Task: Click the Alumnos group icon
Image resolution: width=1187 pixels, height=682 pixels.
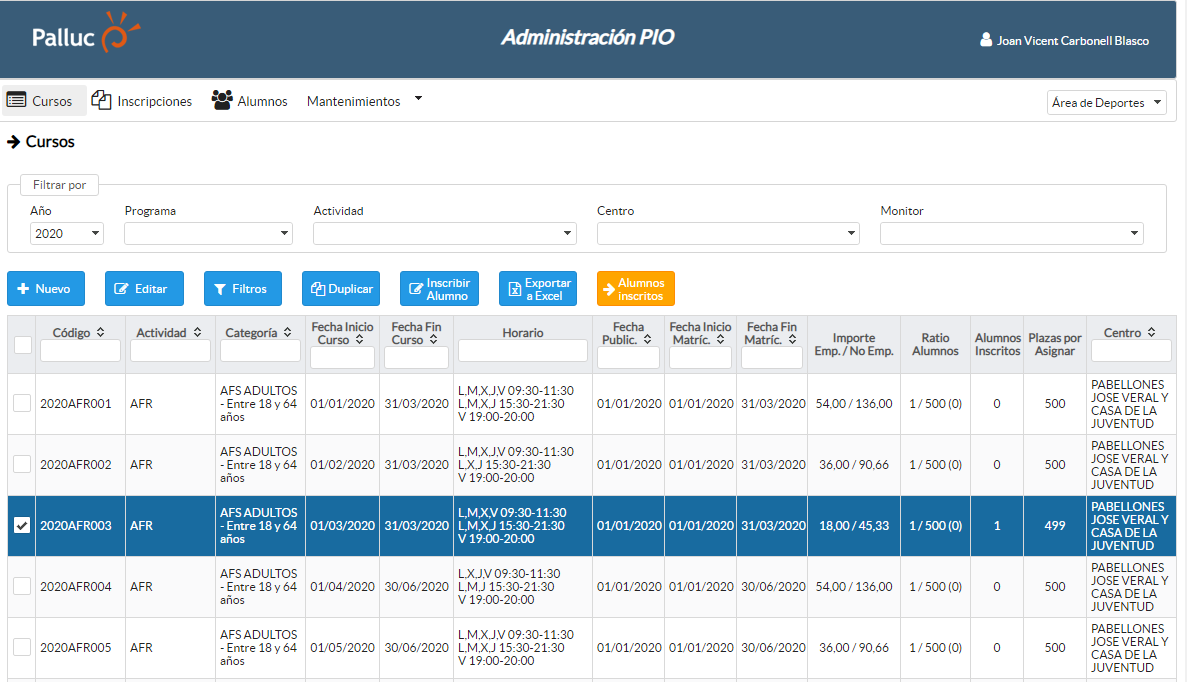Action: [x=222, y=101]
